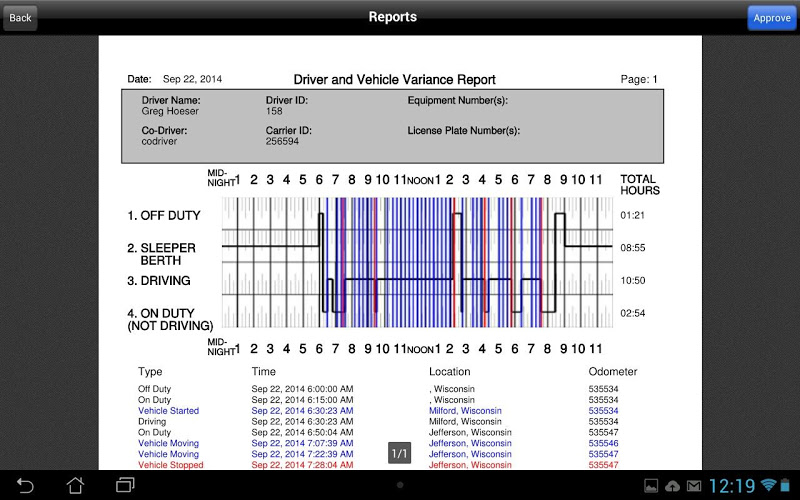
Task: Click the Back button
Action: pyautogui.click(x=20, y=18)
